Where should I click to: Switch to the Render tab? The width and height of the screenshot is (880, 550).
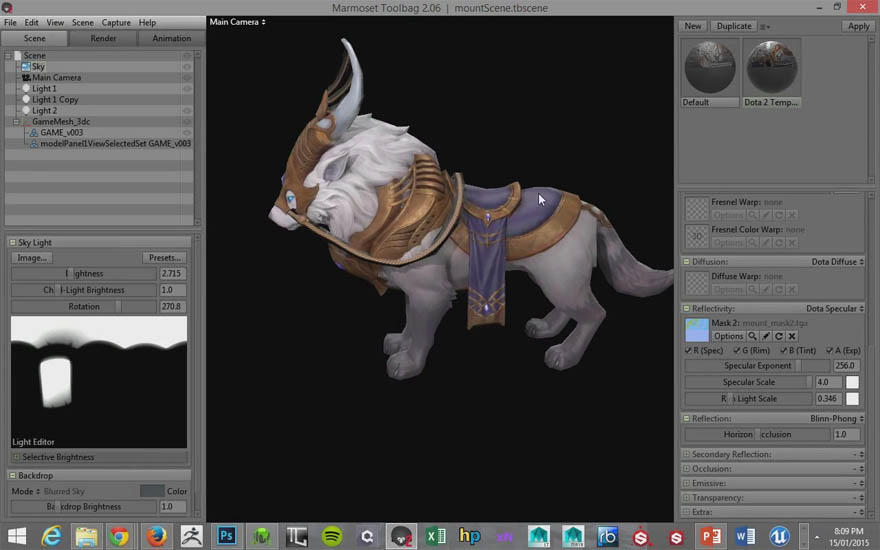pyautogui.click(x=103, y=38)
